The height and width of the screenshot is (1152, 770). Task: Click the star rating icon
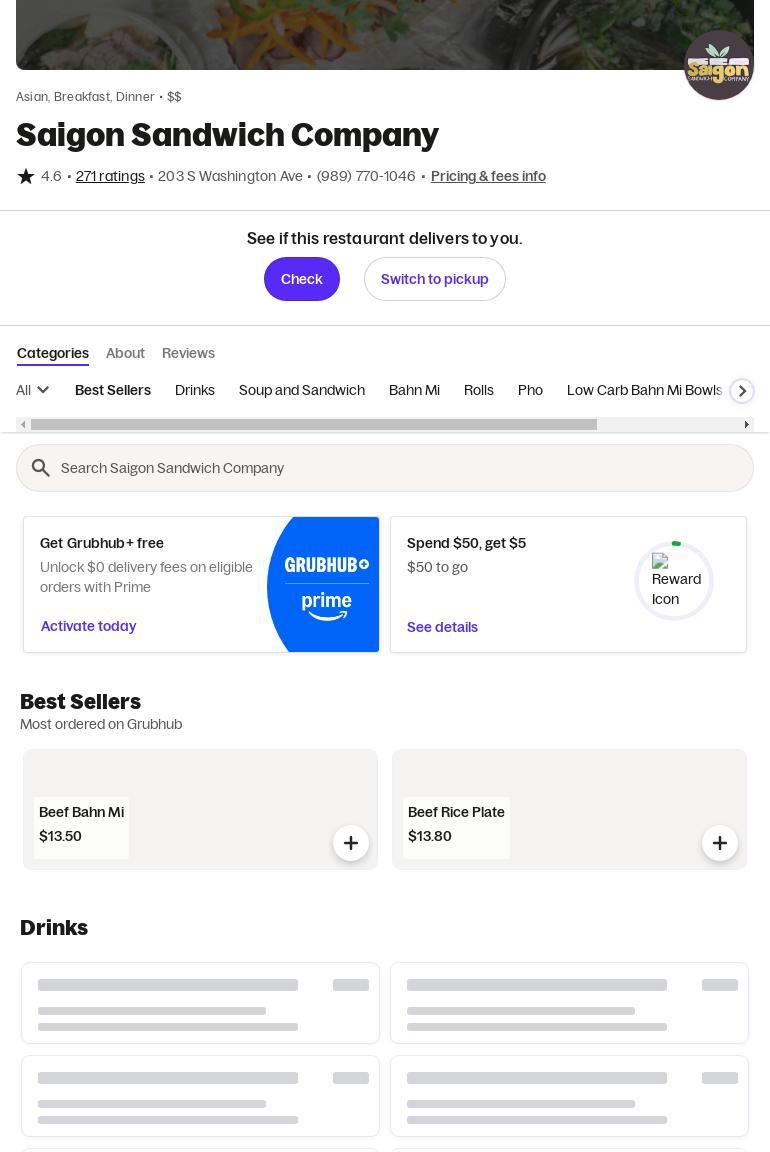(26, 176)
